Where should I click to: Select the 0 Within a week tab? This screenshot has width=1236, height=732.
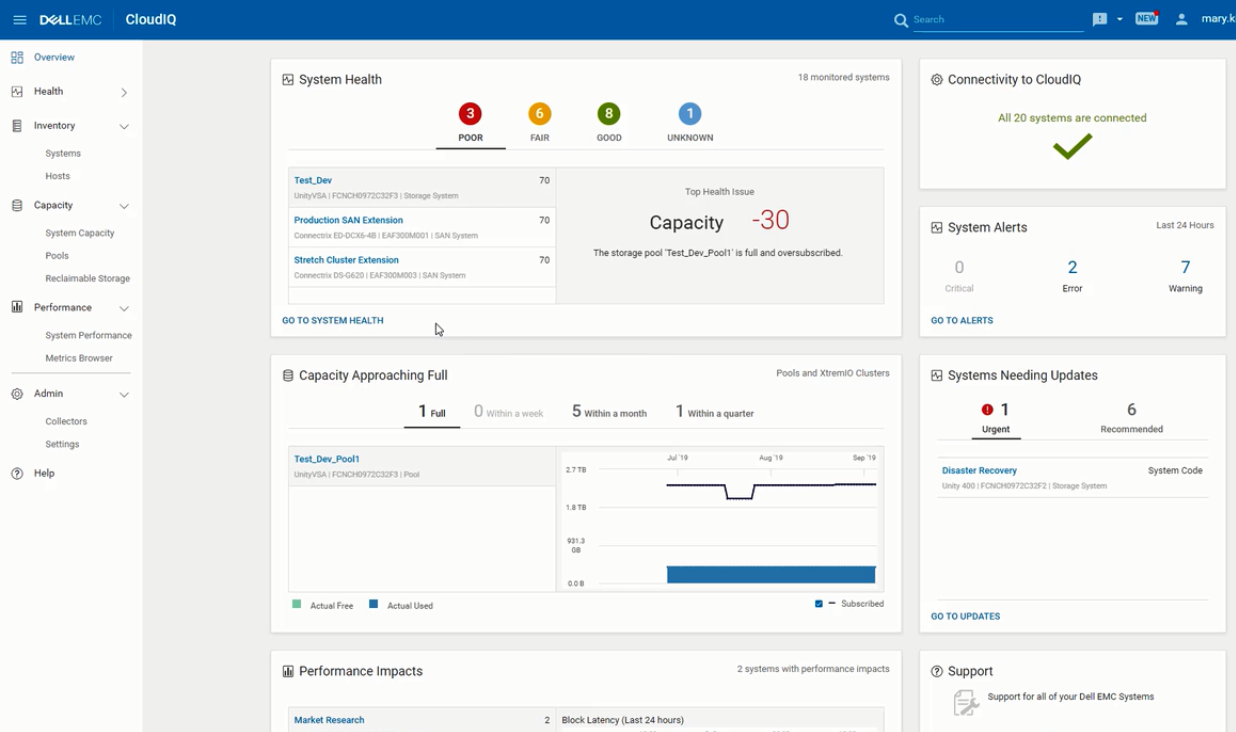509,412
